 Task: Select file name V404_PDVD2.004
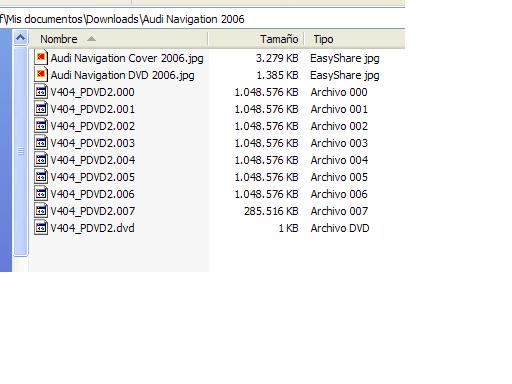tap(92, 160)
